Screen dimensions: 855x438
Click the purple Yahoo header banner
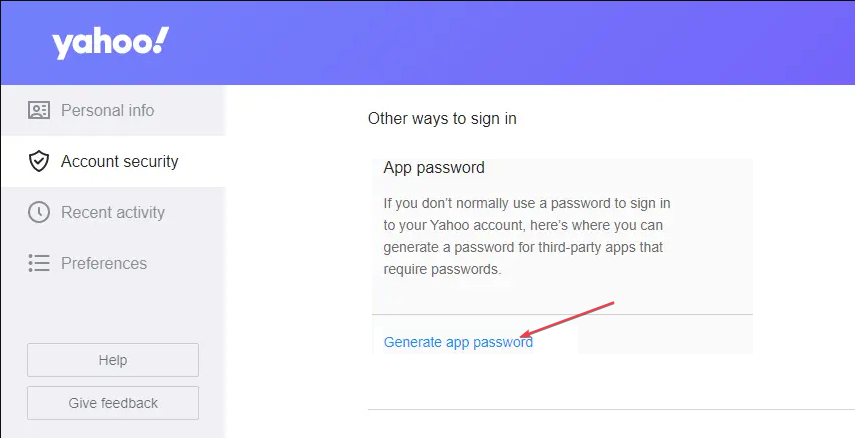coord(500,42)
